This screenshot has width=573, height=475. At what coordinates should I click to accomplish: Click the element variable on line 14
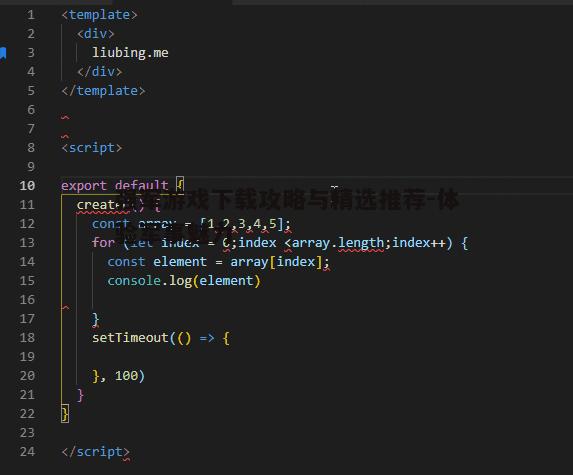[180, 262]
